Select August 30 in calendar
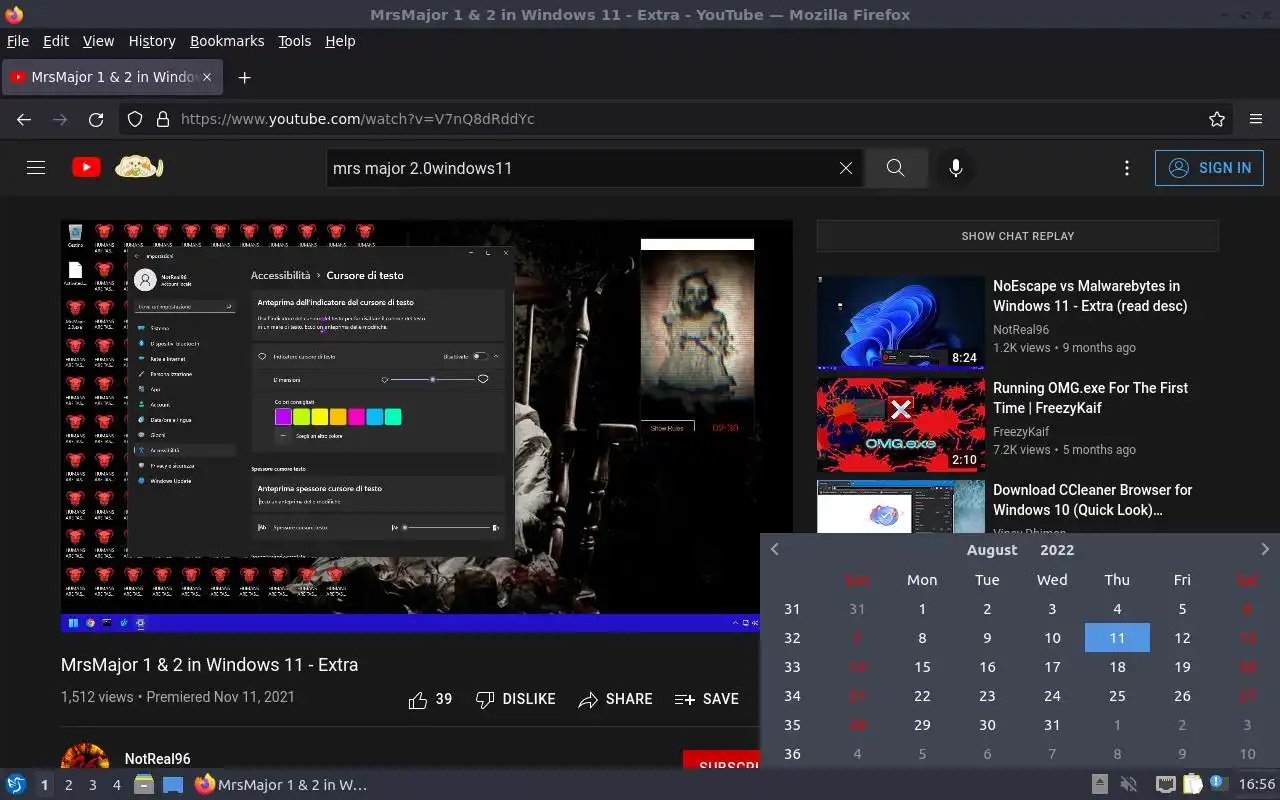 click(x=987, y=725)
